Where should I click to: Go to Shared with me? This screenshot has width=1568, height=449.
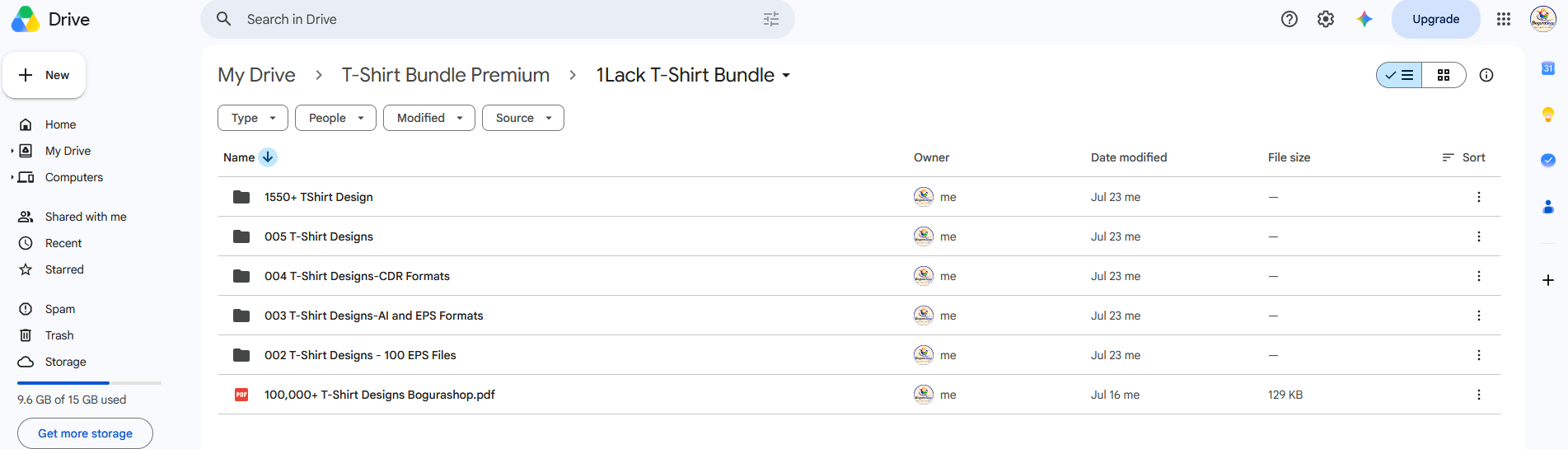click(x=86, y=217)
